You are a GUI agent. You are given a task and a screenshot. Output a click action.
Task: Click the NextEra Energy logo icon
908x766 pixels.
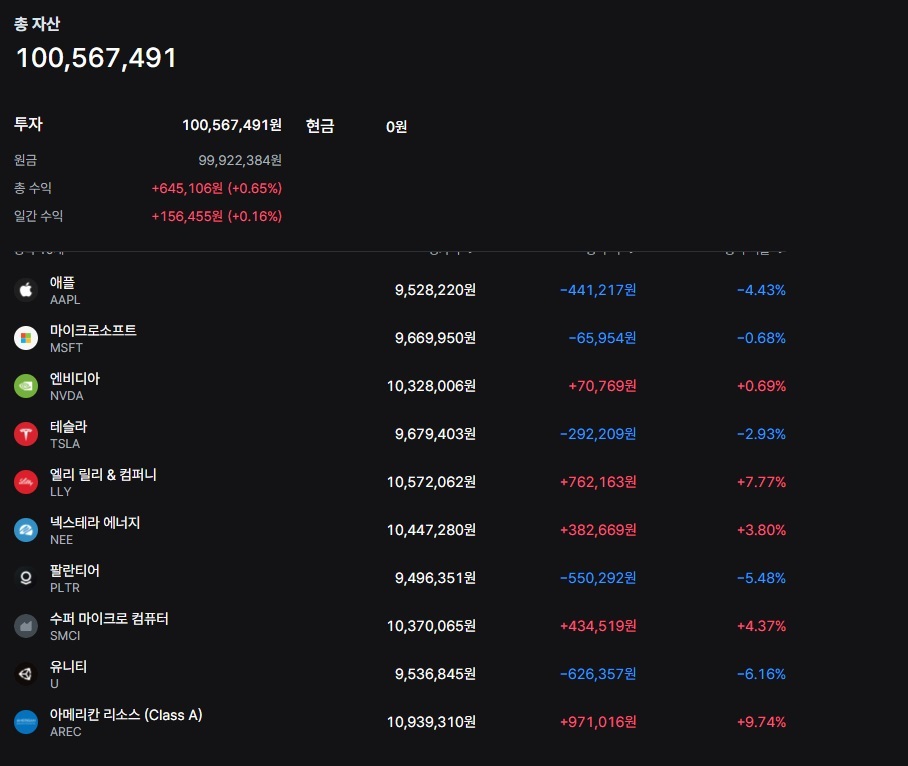(25, 530)
